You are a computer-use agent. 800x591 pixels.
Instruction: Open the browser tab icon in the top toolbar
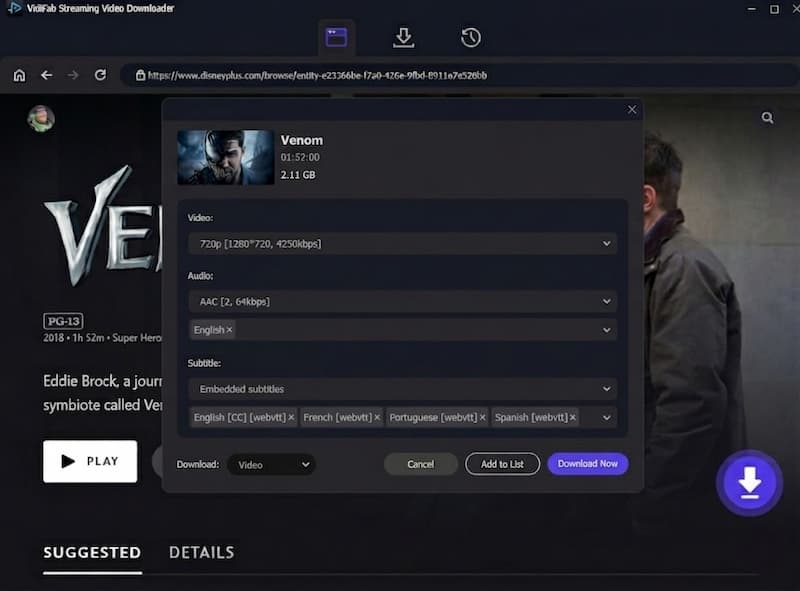[x=336, y=37]
